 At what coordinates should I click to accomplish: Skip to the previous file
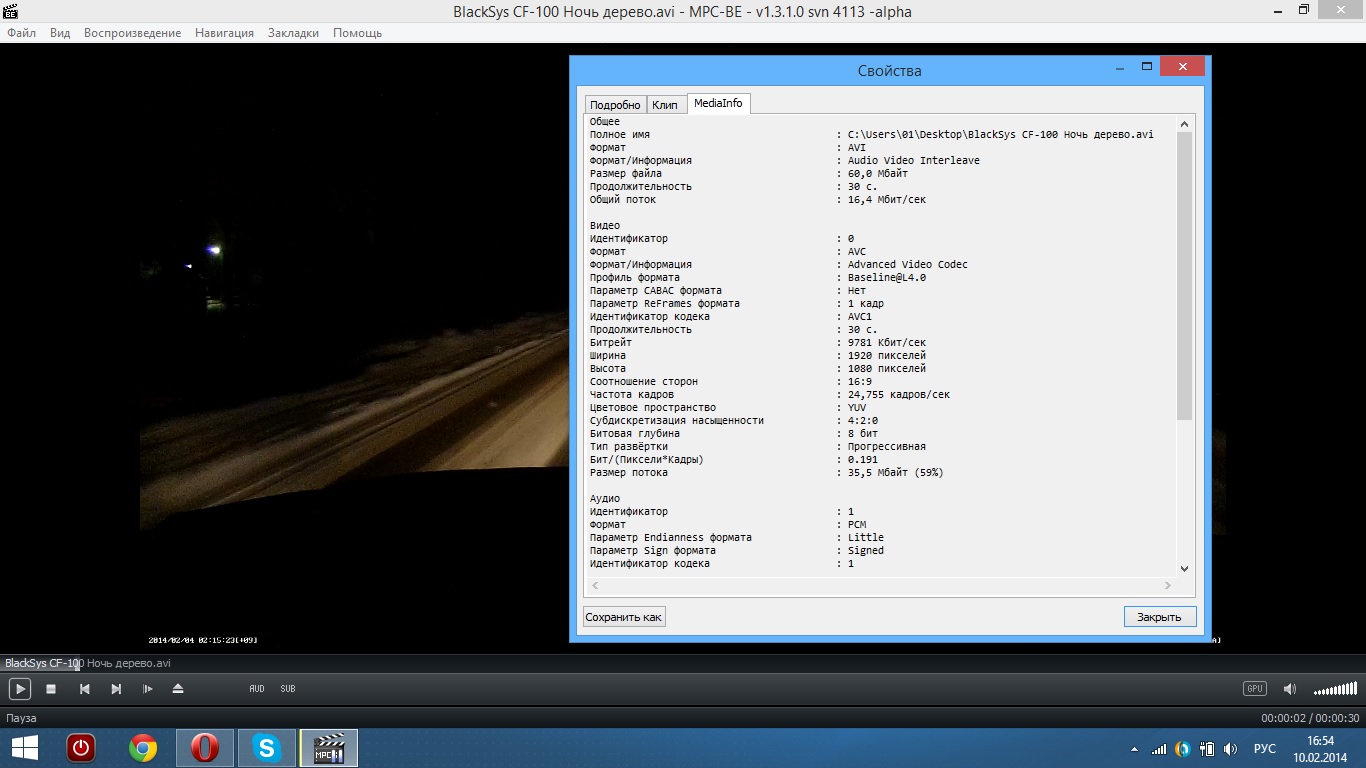85,689
